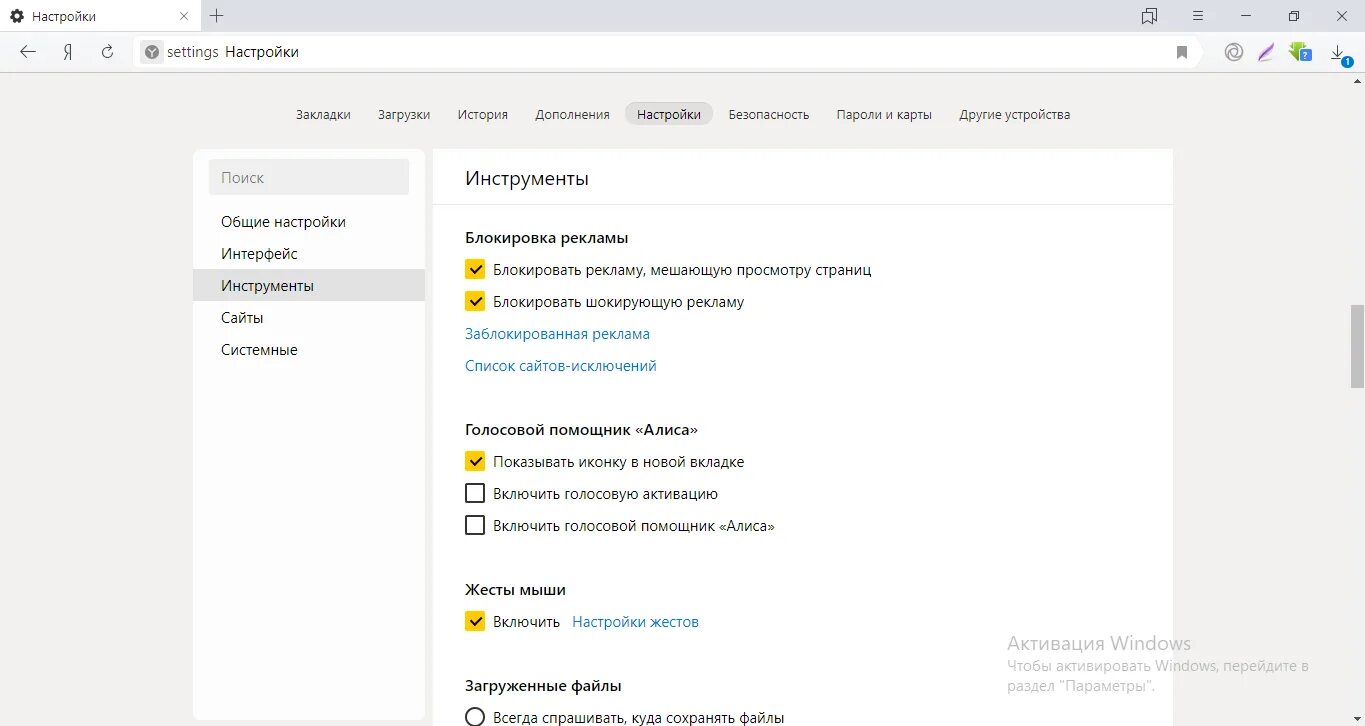Open the green shield extension icon

click(x=1300, y=52)
